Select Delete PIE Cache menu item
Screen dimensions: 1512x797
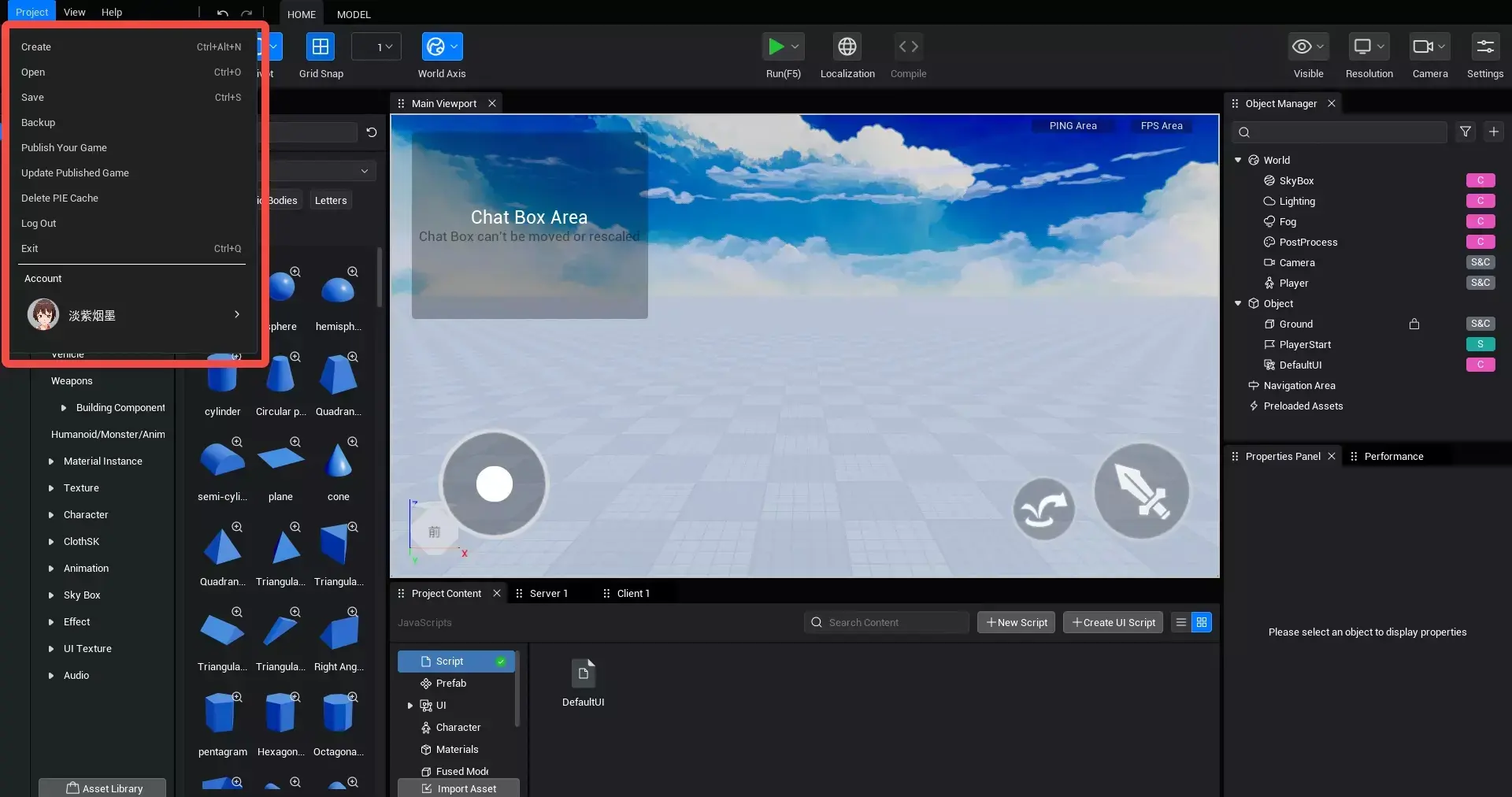pyautogui.click(x=132, y=198)
